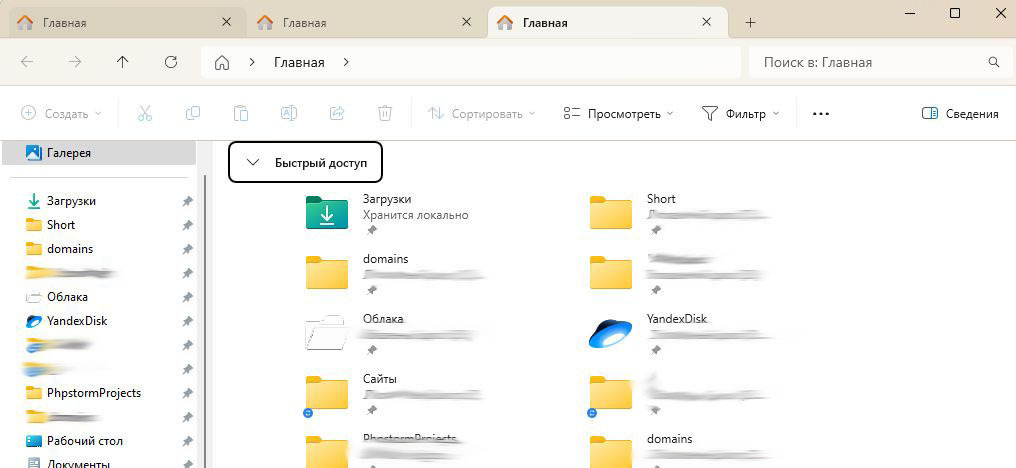Image resolution: width=1016 pixels, height=468 pixels.
Task: Click 'Хранится локально' text under Загрузки
Action: pyautogui.click(x=415, y=215)
